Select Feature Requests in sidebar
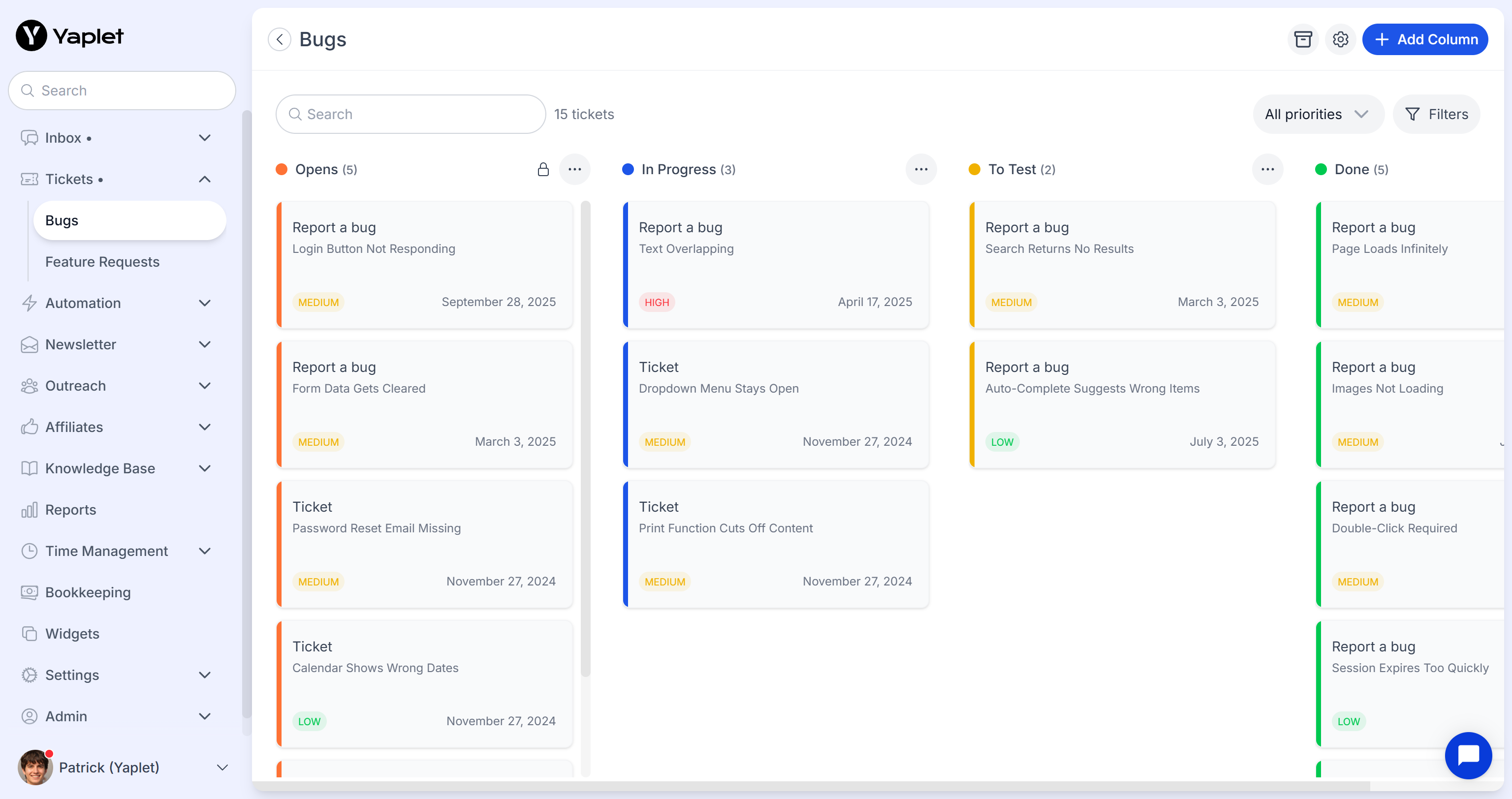The image size is (1512, 799). [x=102, y=262]
